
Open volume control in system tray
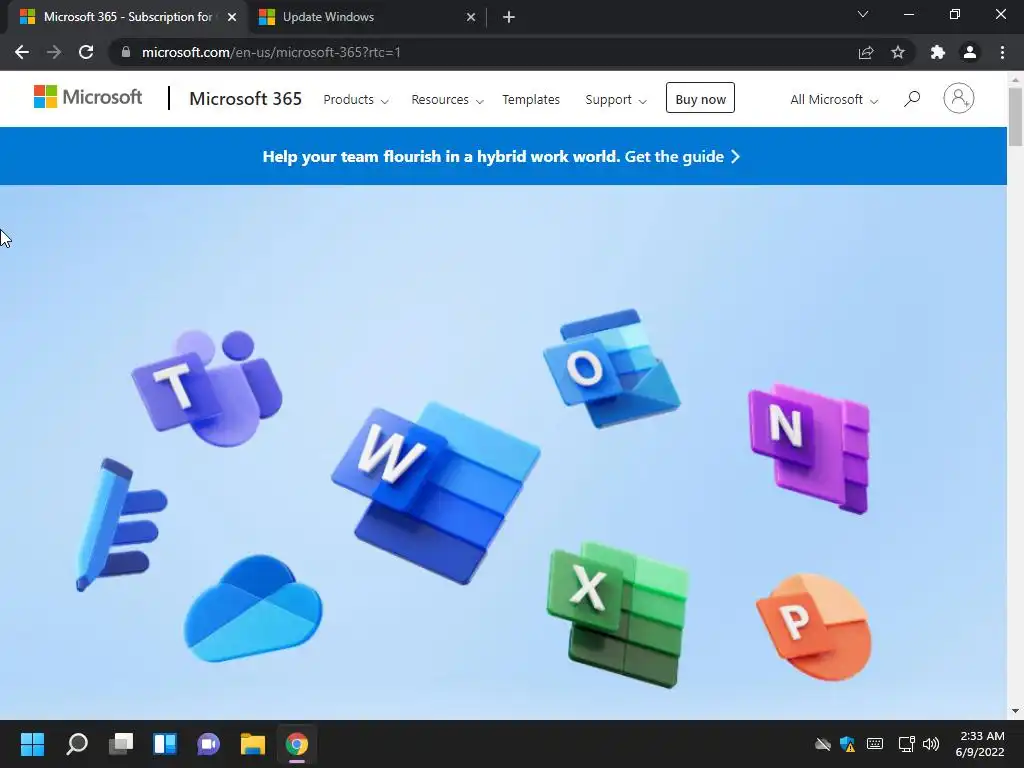click(931, 744)
